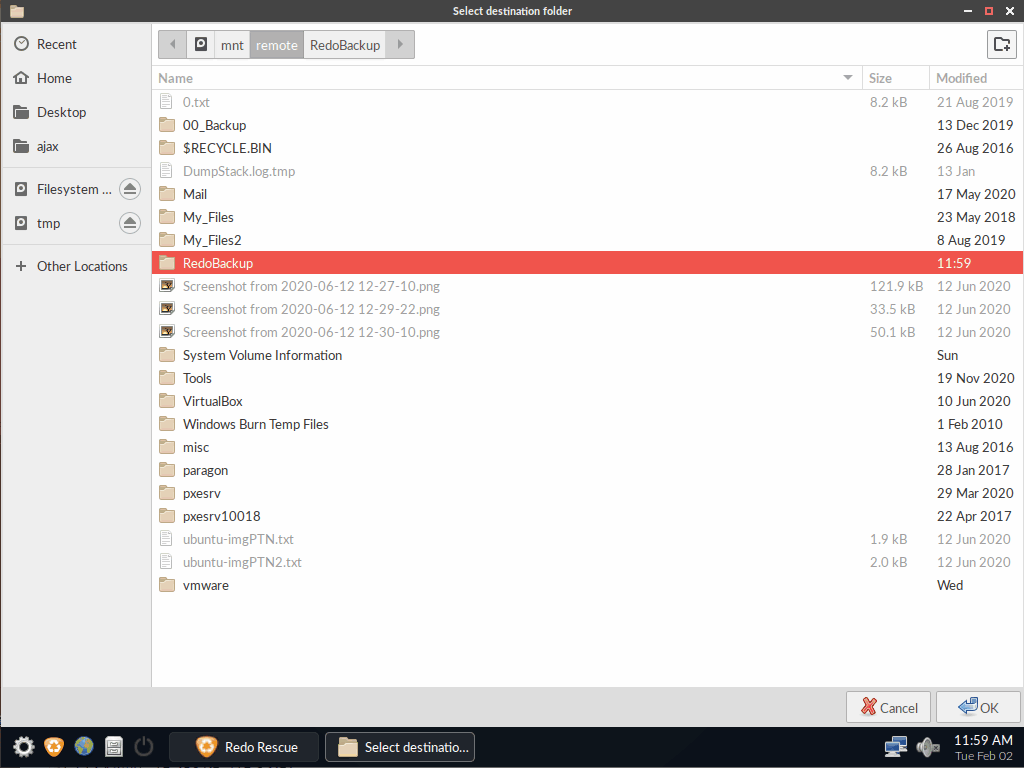The height and width of the screenshot is (768, 1024).
Task: Launch the web browser globe icon
Action: (x=84, y=746)
